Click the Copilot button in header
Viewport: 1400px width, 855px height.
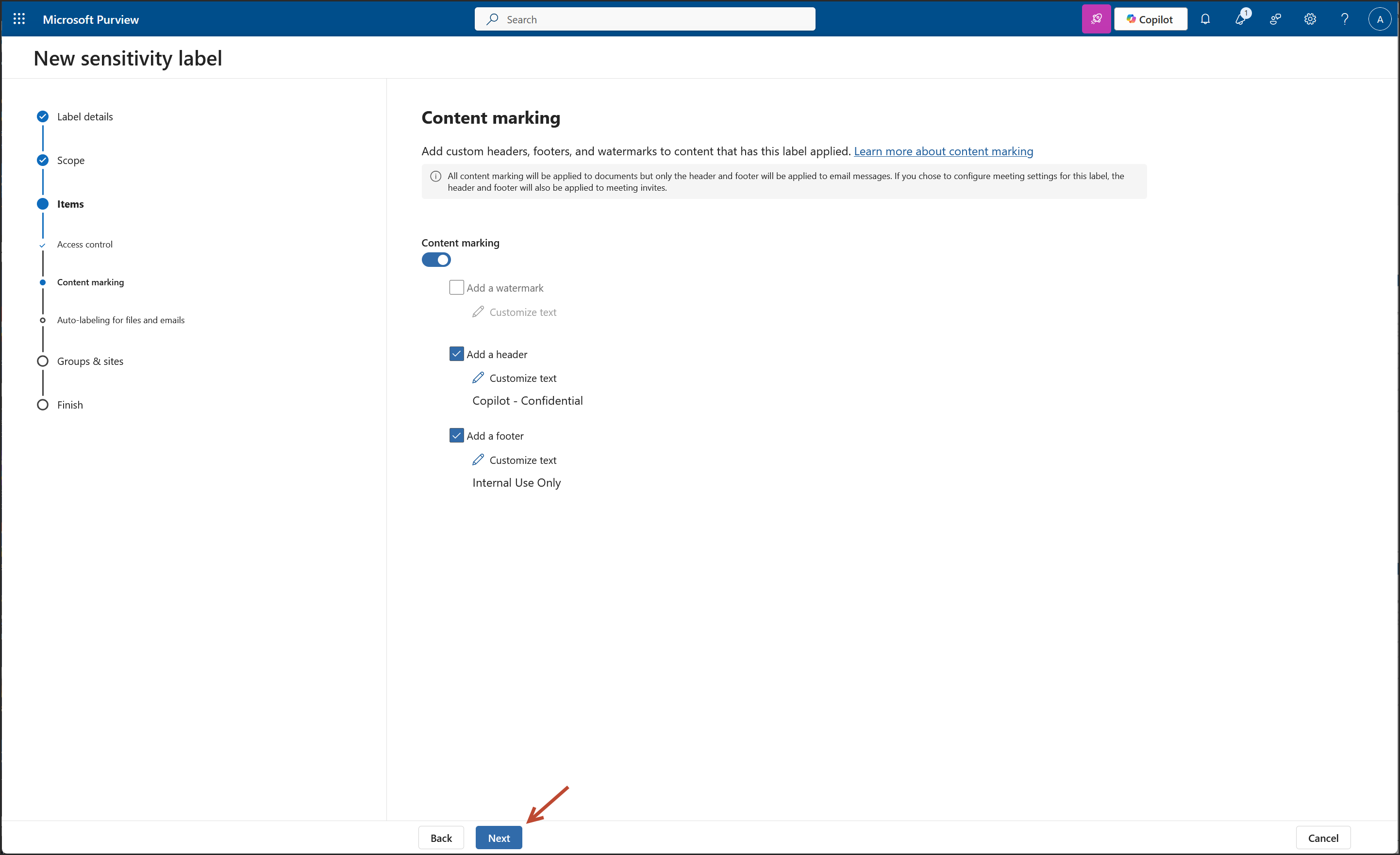click(x=1150, y=19)
